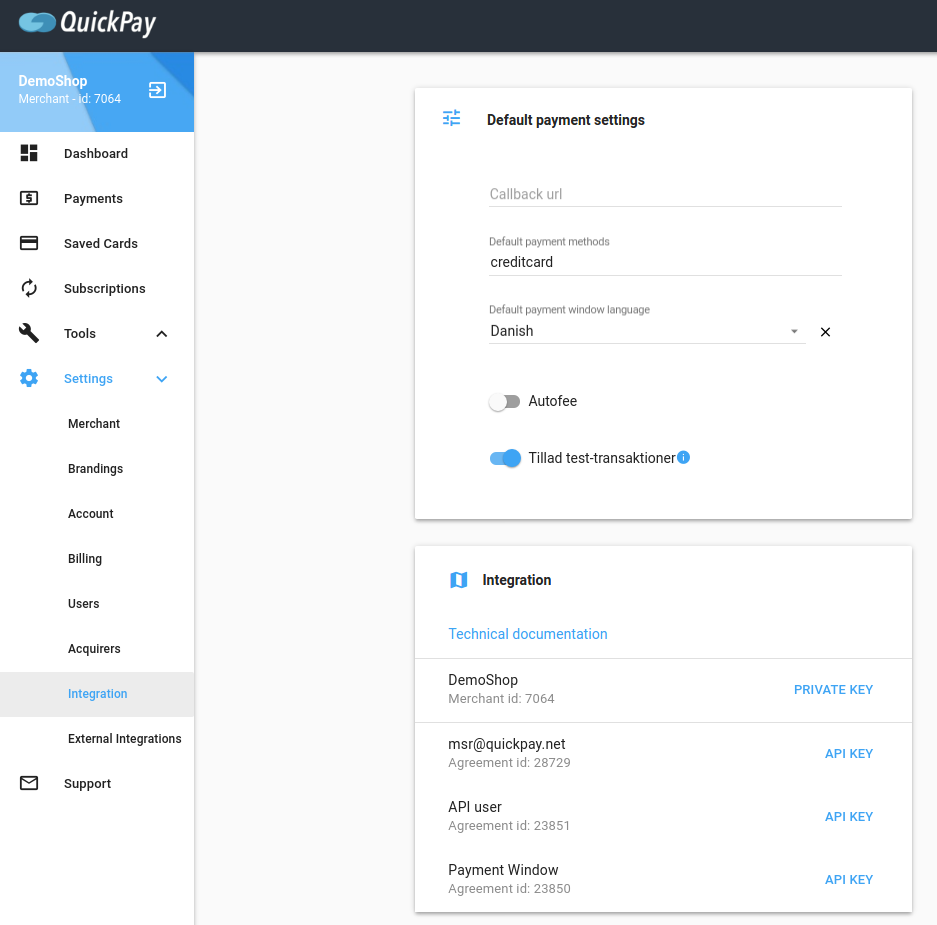Screen dimensions: 937x925
Task: Select Brandings under Settings
Action: [x=96, y=468]
